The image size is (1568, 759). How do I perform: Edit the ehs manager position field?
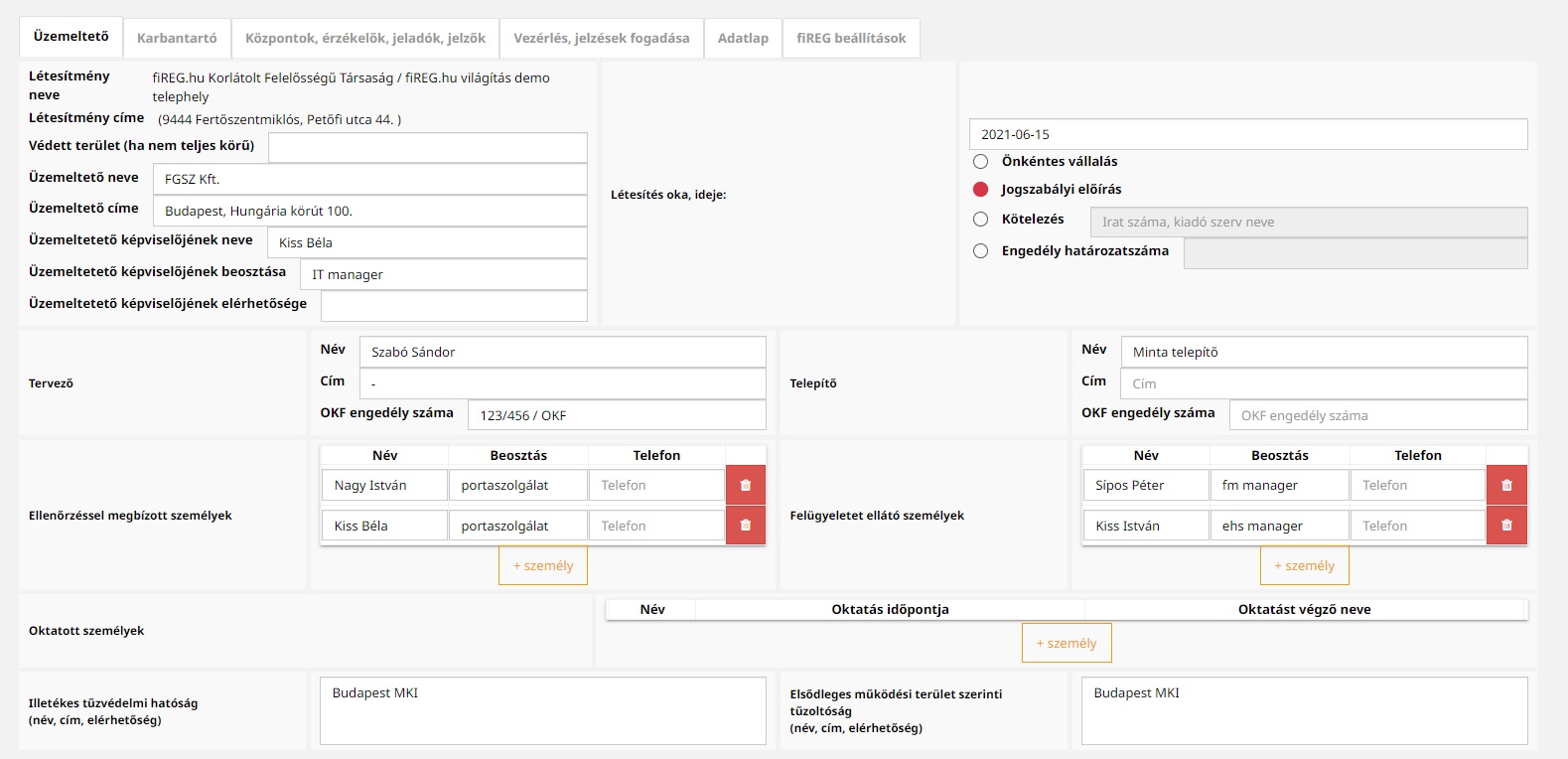(1280, 527)
